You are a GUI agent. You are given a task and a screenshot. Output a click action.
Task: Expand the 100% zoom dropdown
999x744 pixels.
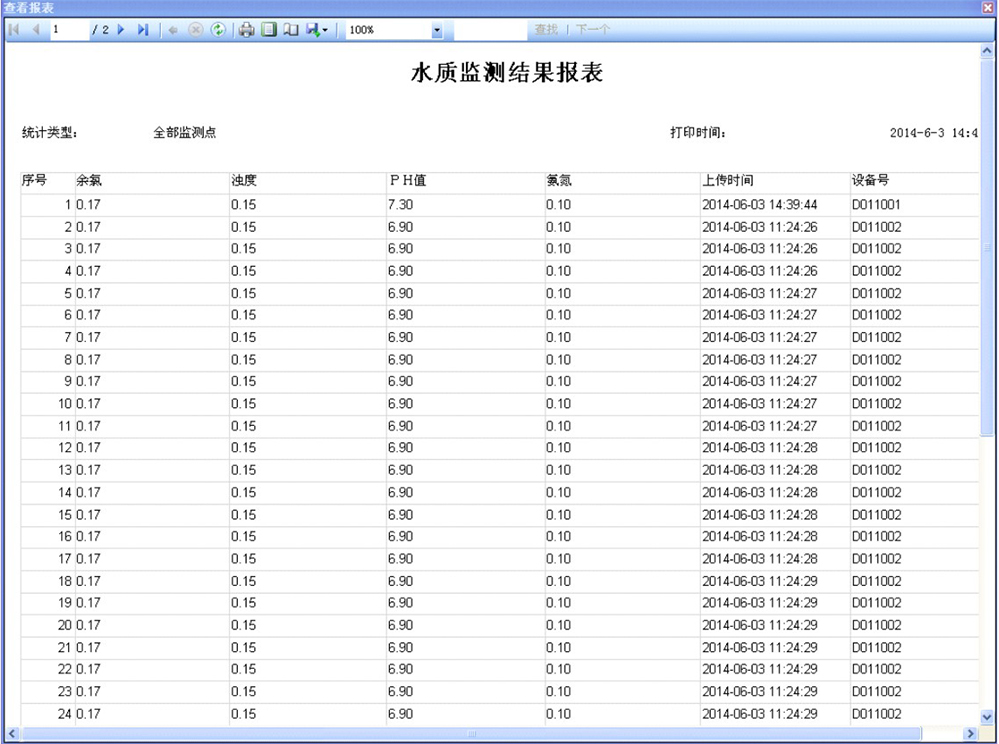click(436, 31)
